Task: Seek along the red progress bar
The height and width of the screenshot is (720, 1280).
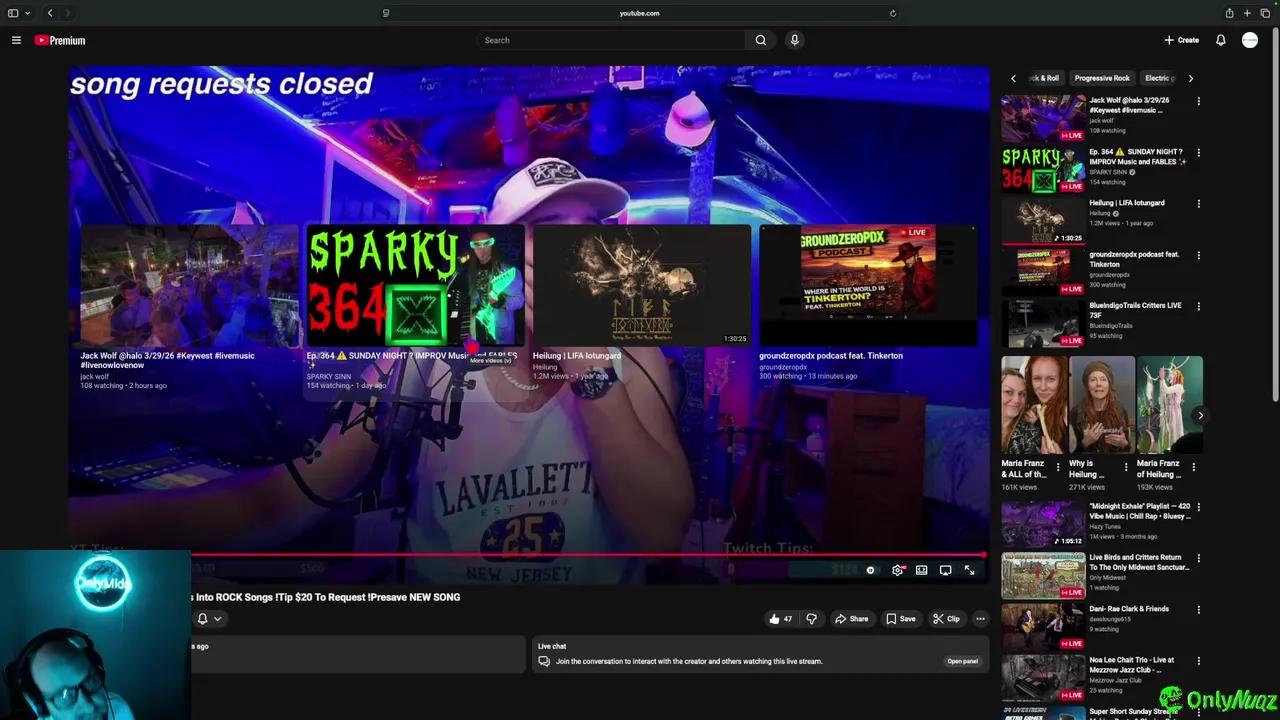Action: pyautogui.click(x=588, y=555)
